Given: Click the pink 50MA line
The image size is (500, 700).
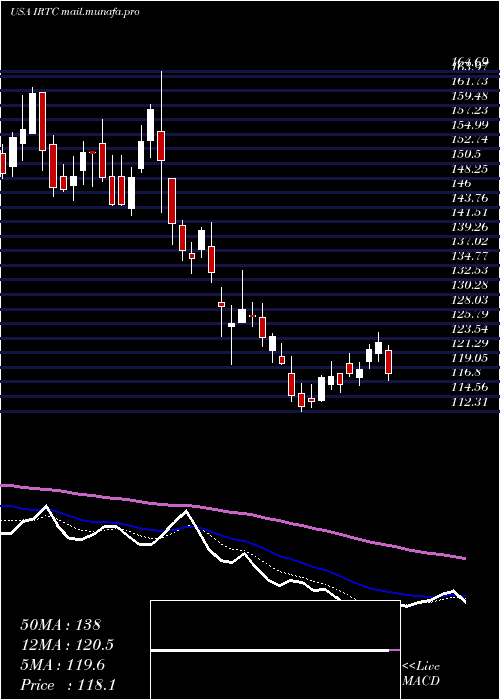Looking at the screenshot, I should point(232,512).
